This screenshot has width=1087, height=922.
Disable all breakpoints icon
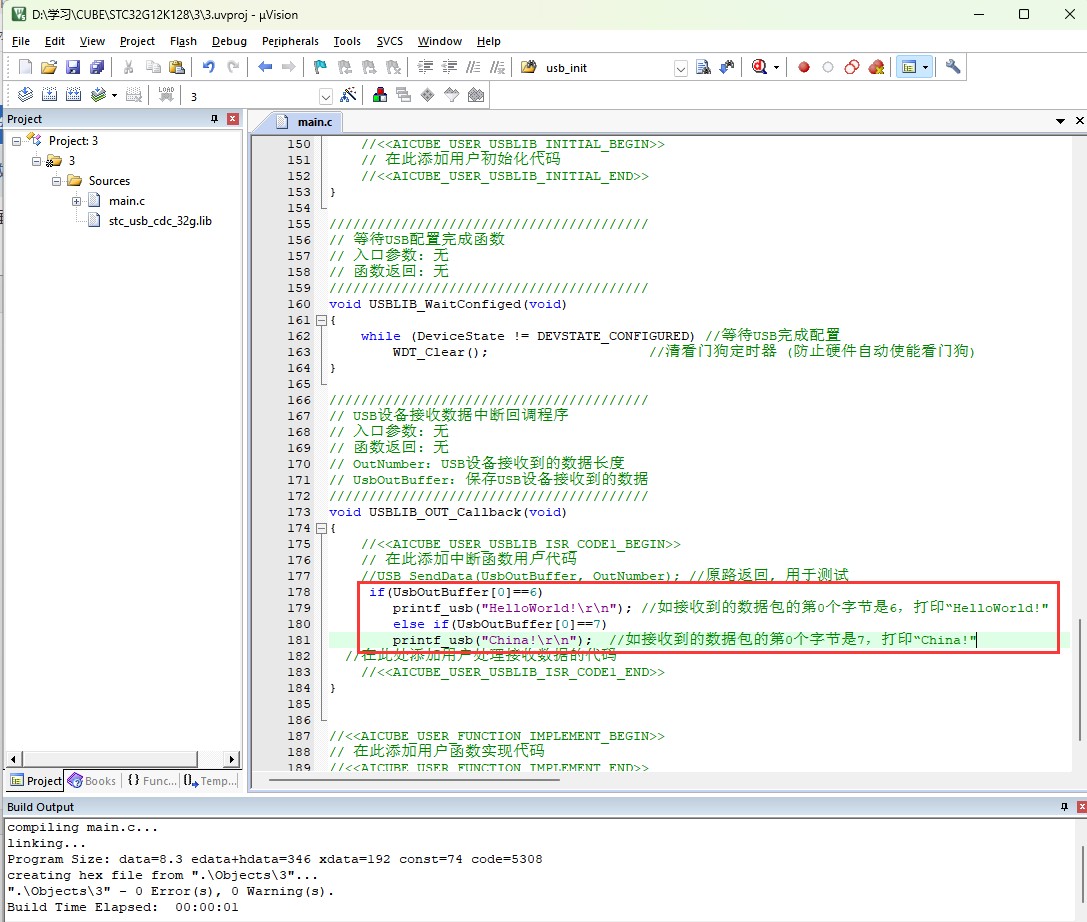[852, 67]
